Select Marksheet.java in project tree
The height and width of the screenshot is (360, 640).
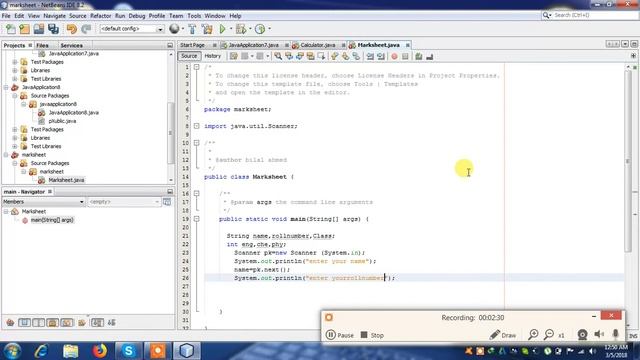tap(66, 180)
